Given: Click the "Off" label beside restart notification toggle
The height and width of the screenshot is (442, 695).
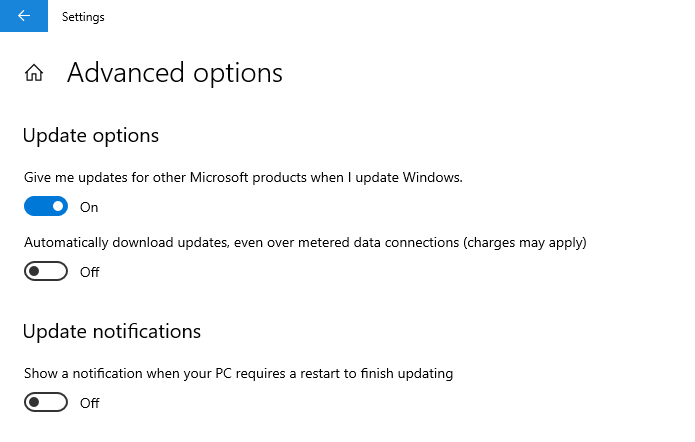Looking at the screenshot, I should click(x=90, y=403).
